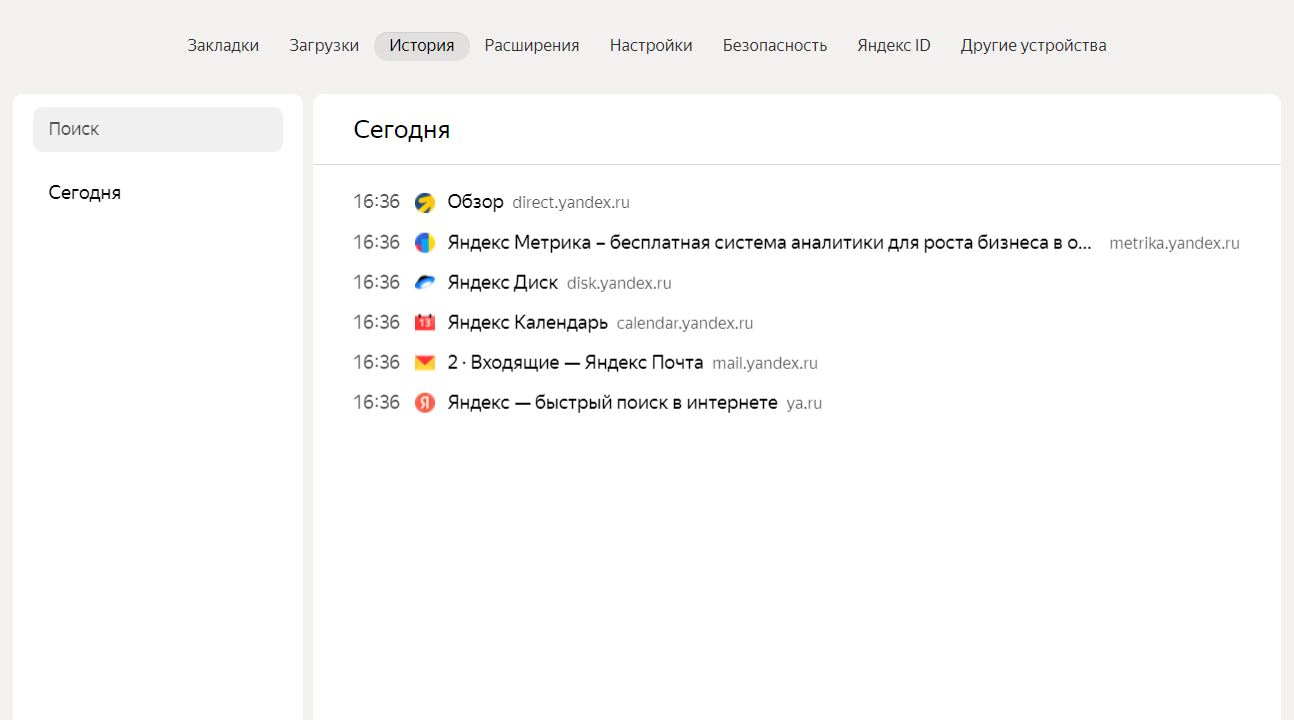1294x720 pixels.
Task: Click the Поиск search field
Action: tap(157, 128)
